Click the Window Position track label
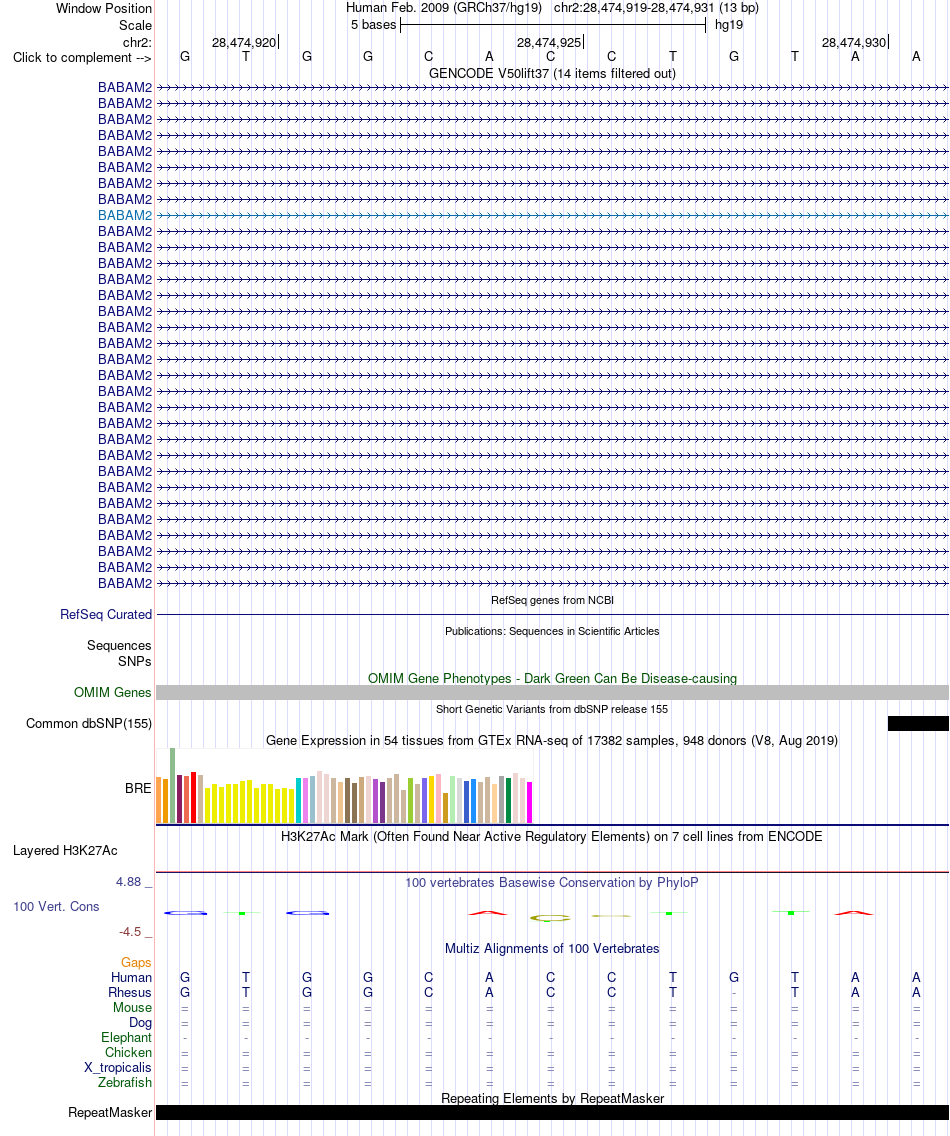Screen dimensions: 950x1136 point(104,9)
